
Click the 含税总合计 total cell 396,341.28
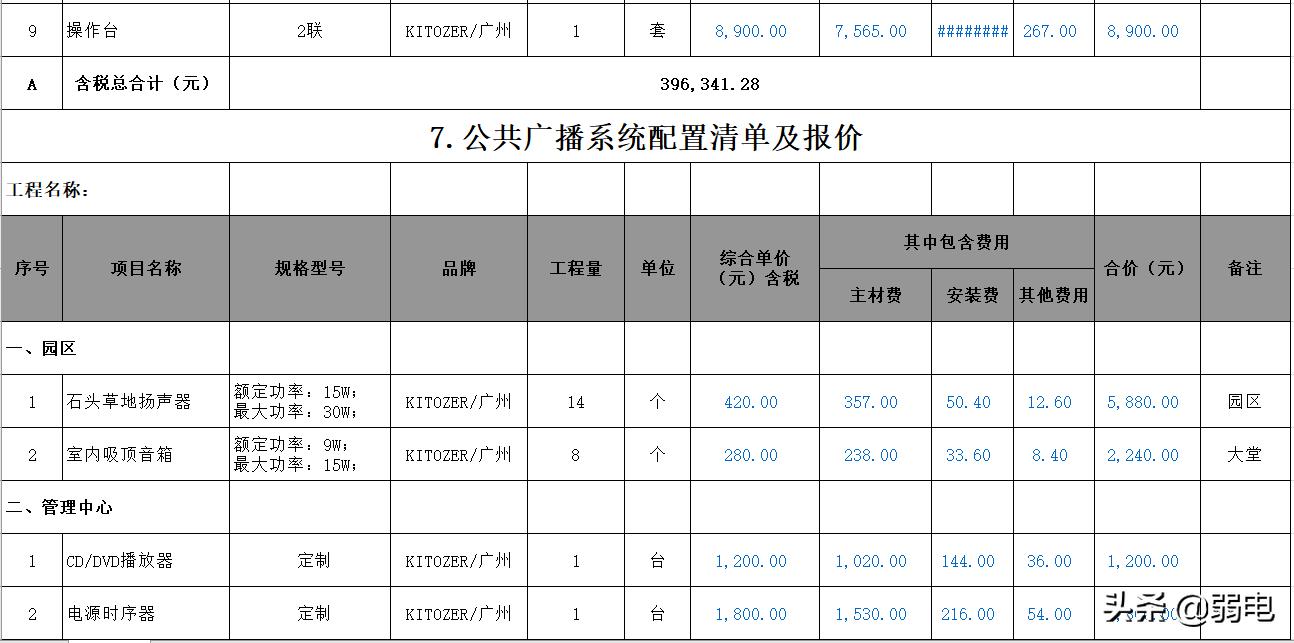714,84
